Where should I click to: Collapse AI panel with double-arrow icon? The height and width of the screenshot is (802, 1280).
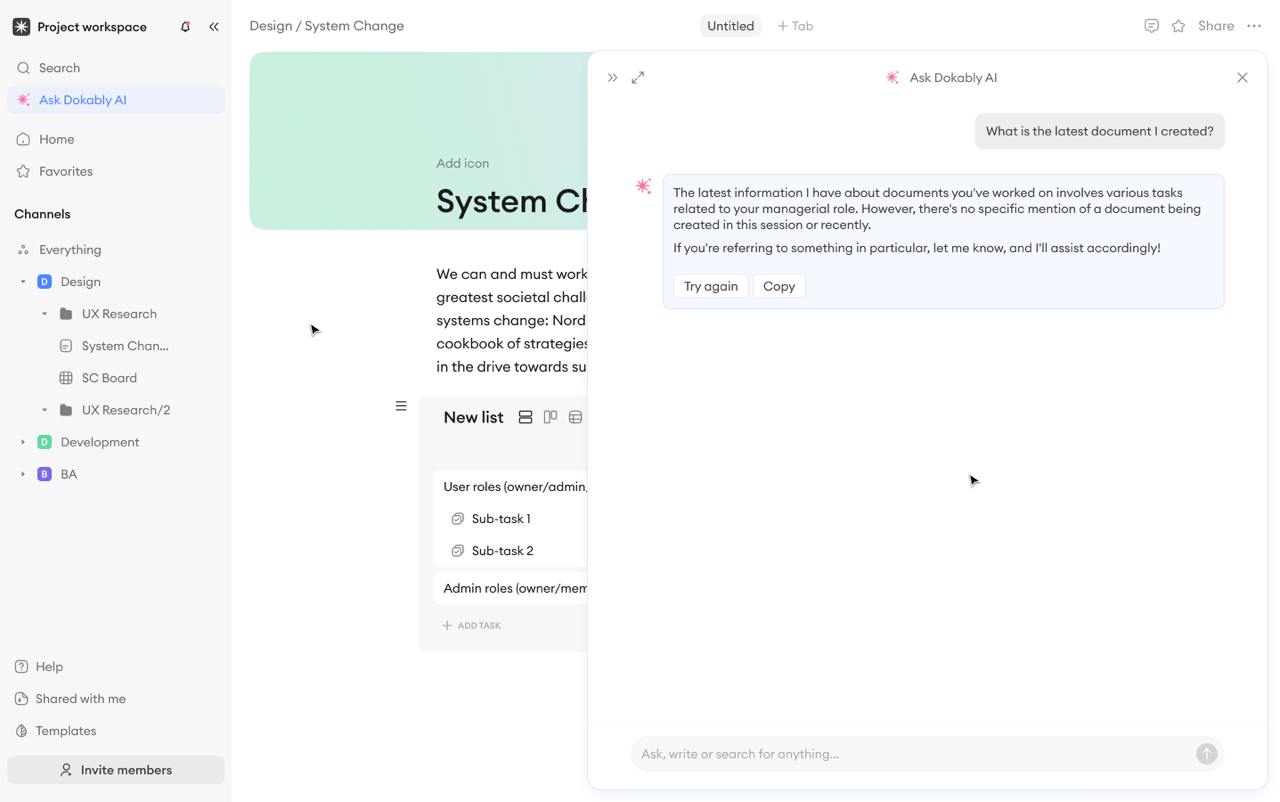click(x=612, y=77)
